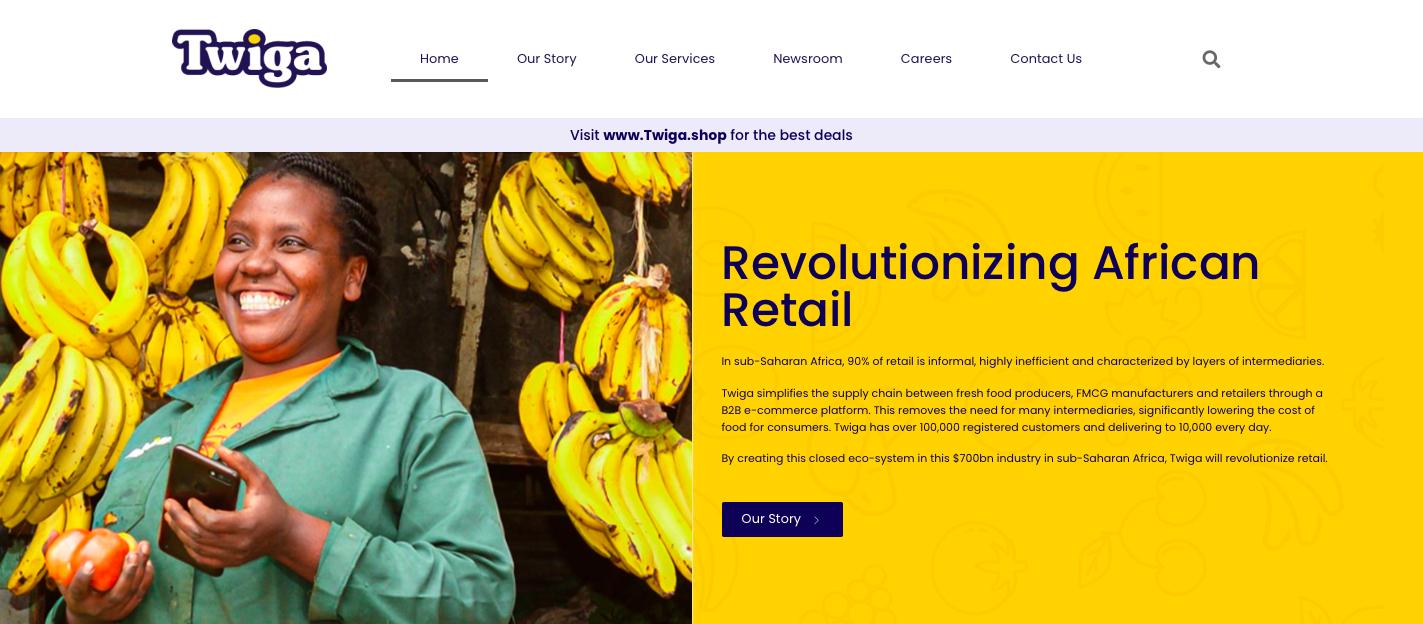Click the smartphone held in the photo
1423x624 pixels.
pyautogui.click(x=199, y=489)
